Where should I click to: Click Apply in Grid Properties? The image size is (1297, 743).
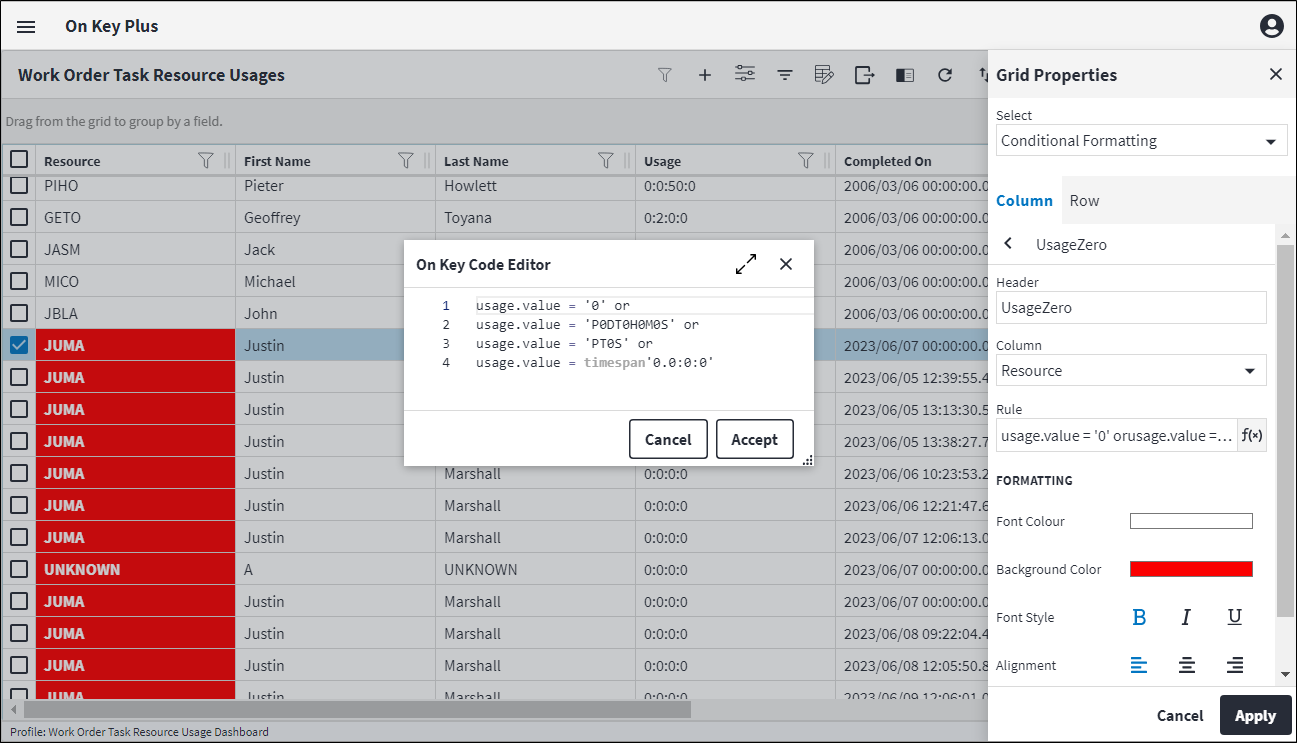(x=1254, y=715)
